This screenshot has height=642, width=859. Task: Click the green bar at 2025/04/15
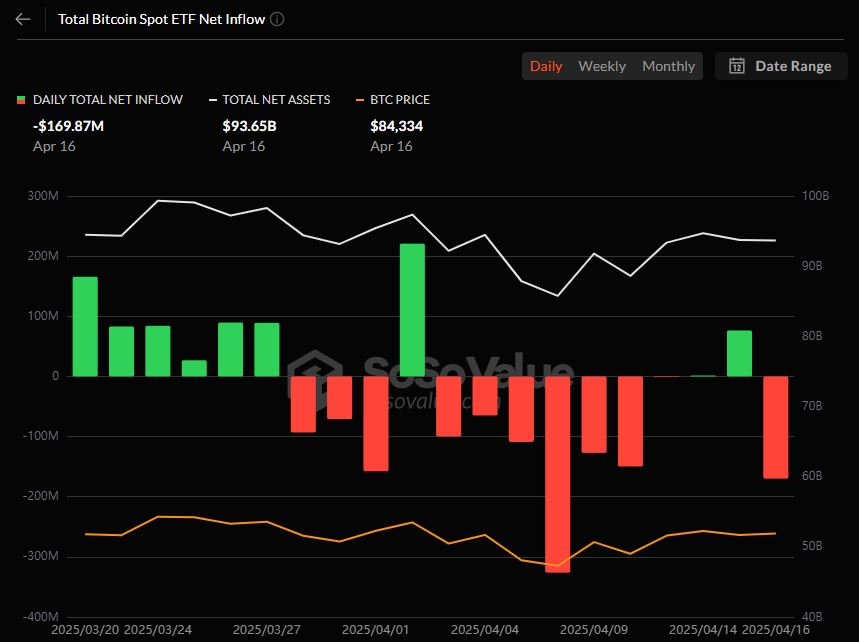[x=740, y=353]
